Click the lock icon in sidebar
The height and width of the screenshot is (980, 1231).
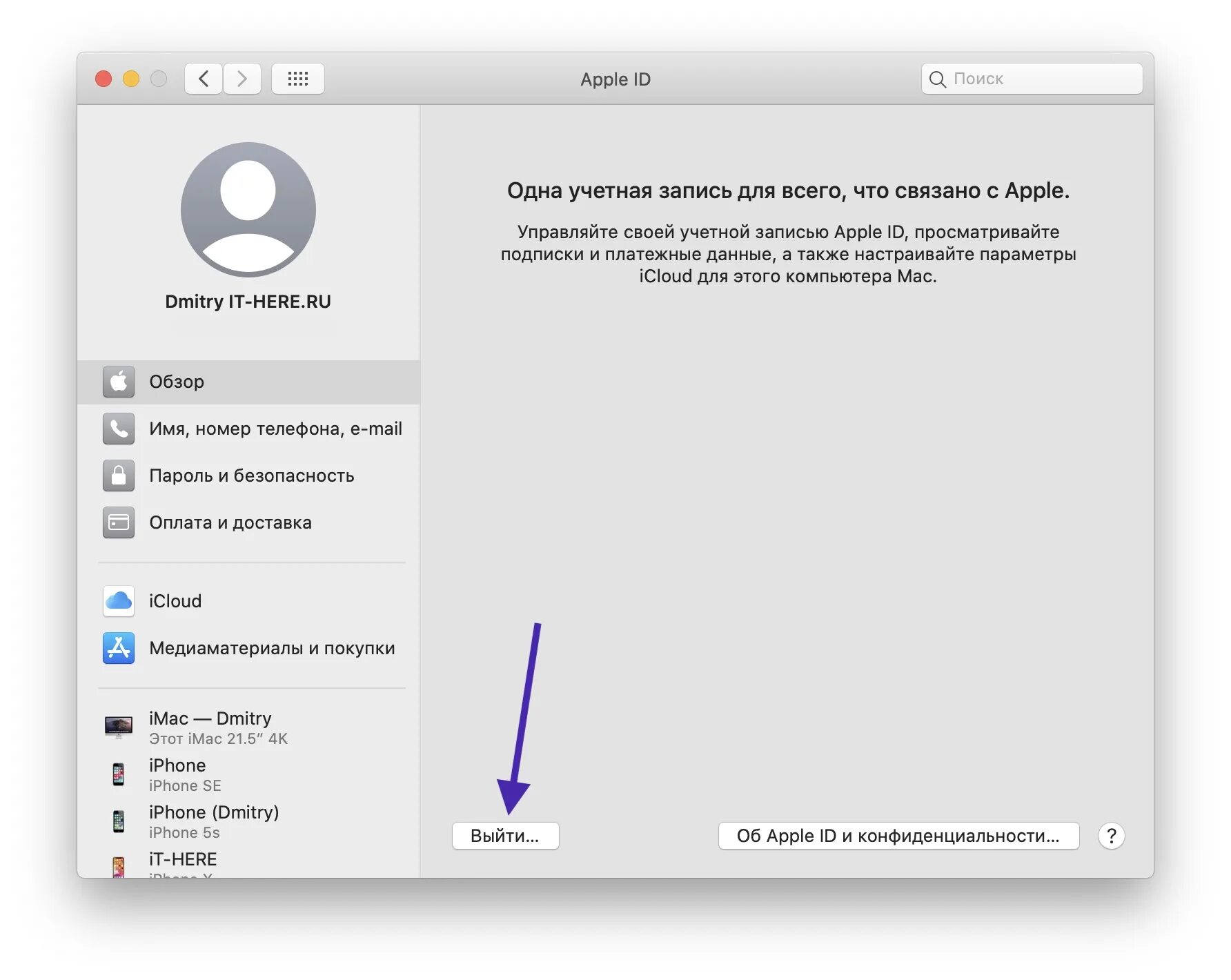(119, 476)
